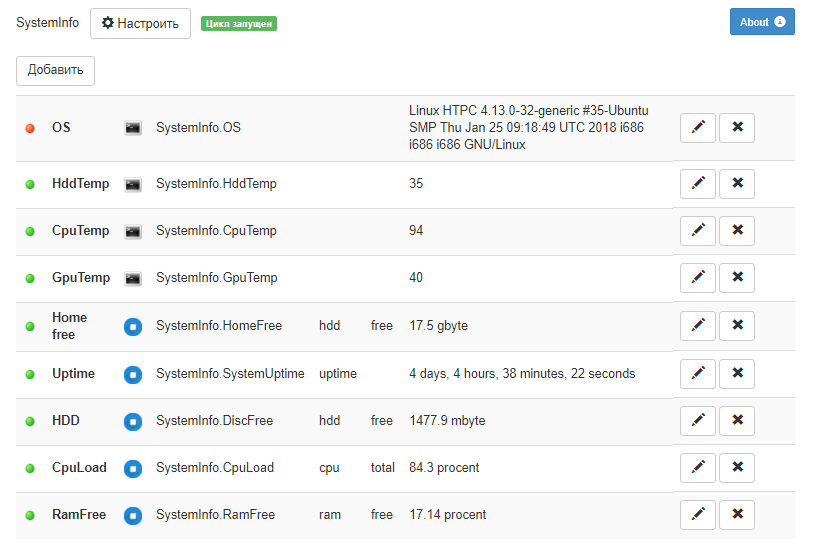Delete the Home free entry with X icon
This screenshot has height=545, width=813.
coord(737,326)
